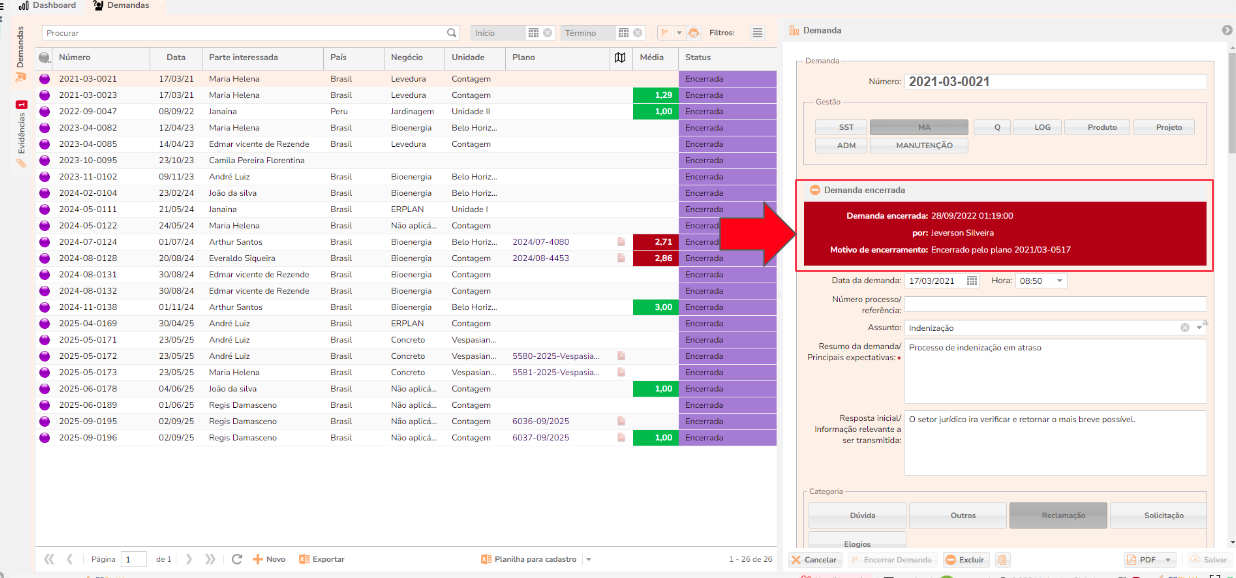Collapse the Demanda encerrada section
1236x578 pixels.
[815, 190]
